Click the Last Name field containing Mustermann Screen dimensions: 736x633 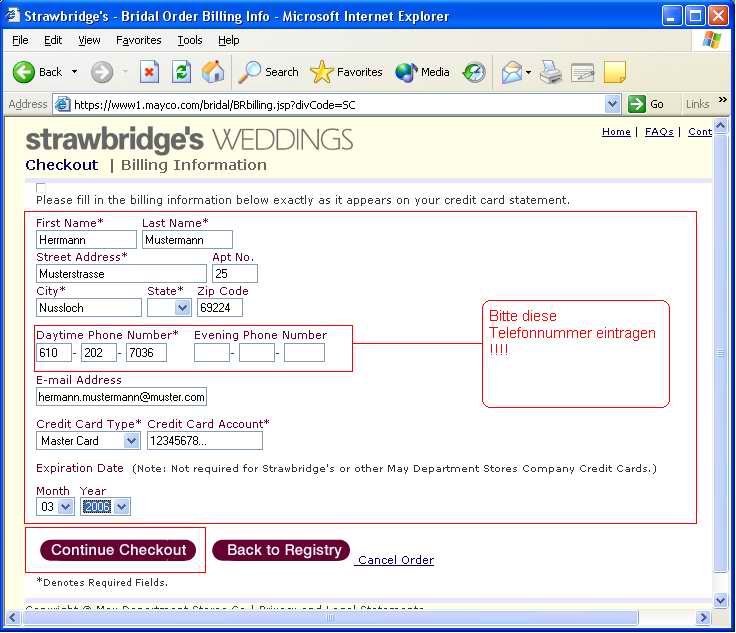coord(187,240)
